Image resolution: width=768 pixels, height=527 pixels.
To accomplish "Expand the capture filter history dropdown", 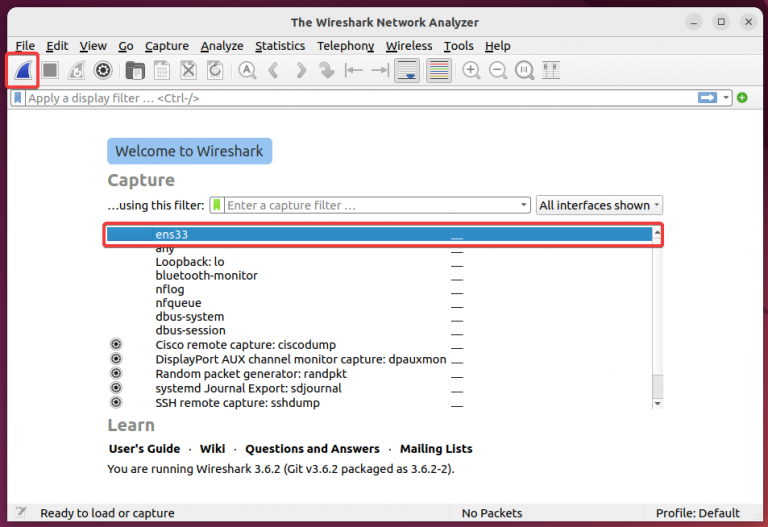I will 524,205.
